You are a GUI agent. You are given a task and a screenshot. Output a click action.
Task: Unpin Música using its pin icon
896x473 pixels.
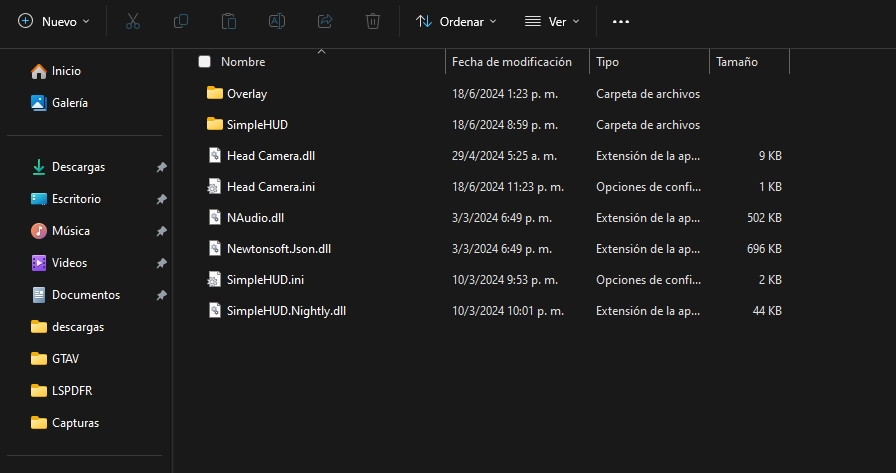pyautogui.click(x=161, y=231)
